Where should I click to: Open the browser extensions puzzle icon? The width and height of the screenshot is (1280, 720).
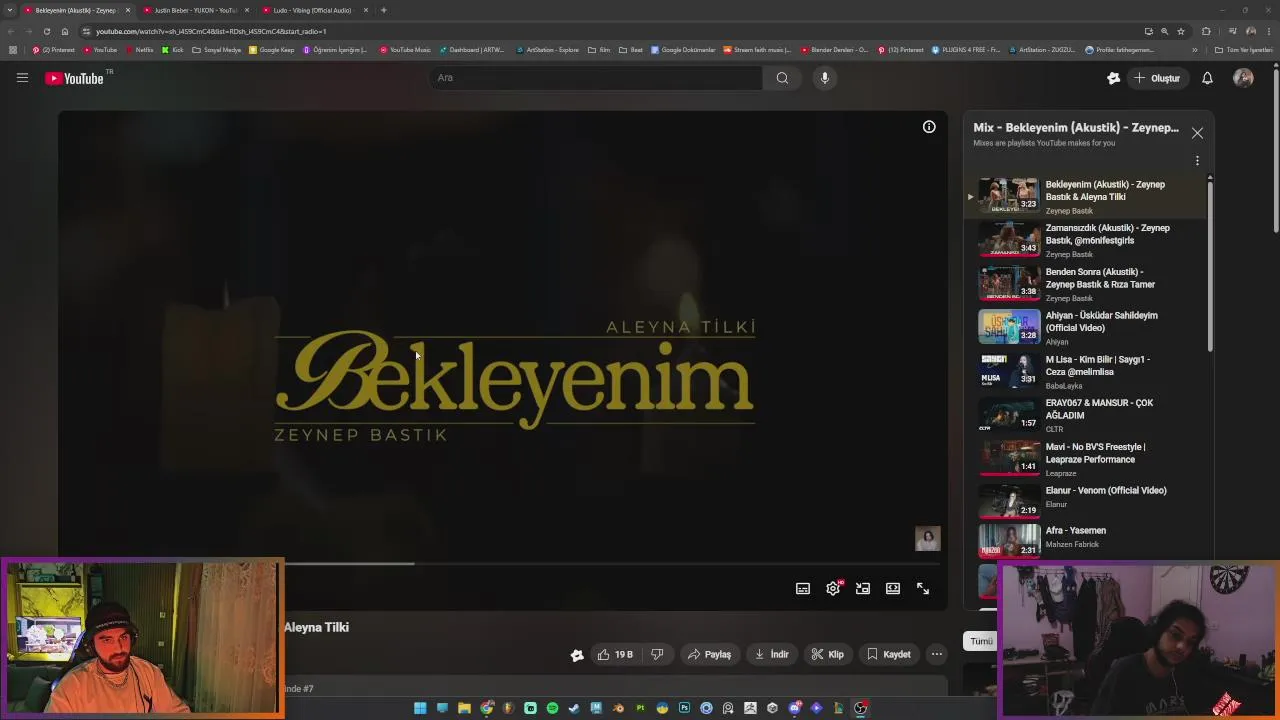1206,31
